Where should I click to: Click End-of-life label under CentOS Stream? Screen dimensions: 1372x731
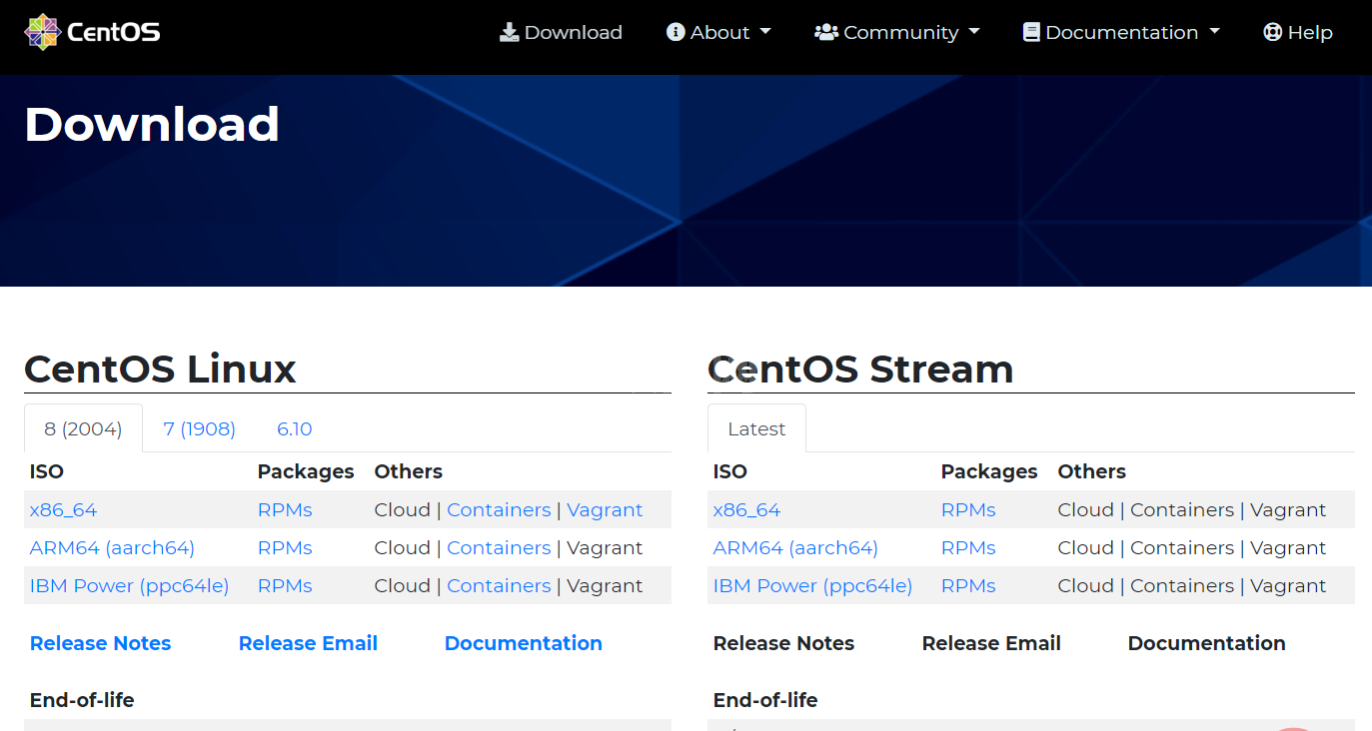[765, 700]
